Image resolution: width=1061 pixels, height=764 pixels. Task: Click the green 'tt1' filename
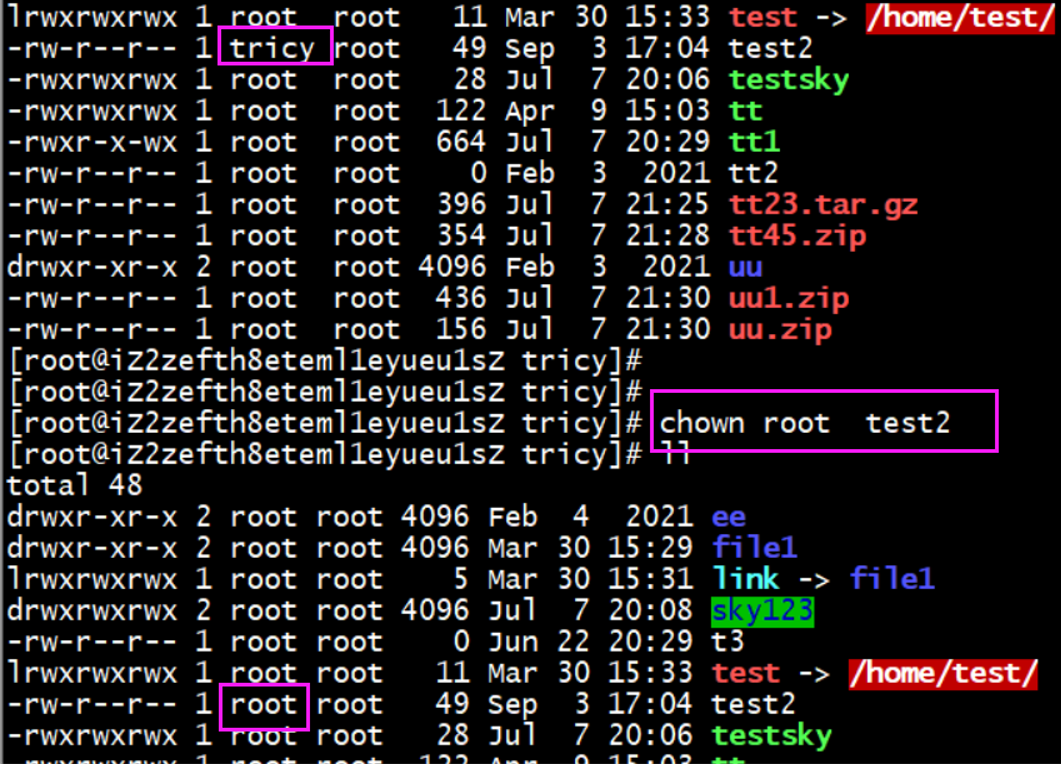pos(754,143)
